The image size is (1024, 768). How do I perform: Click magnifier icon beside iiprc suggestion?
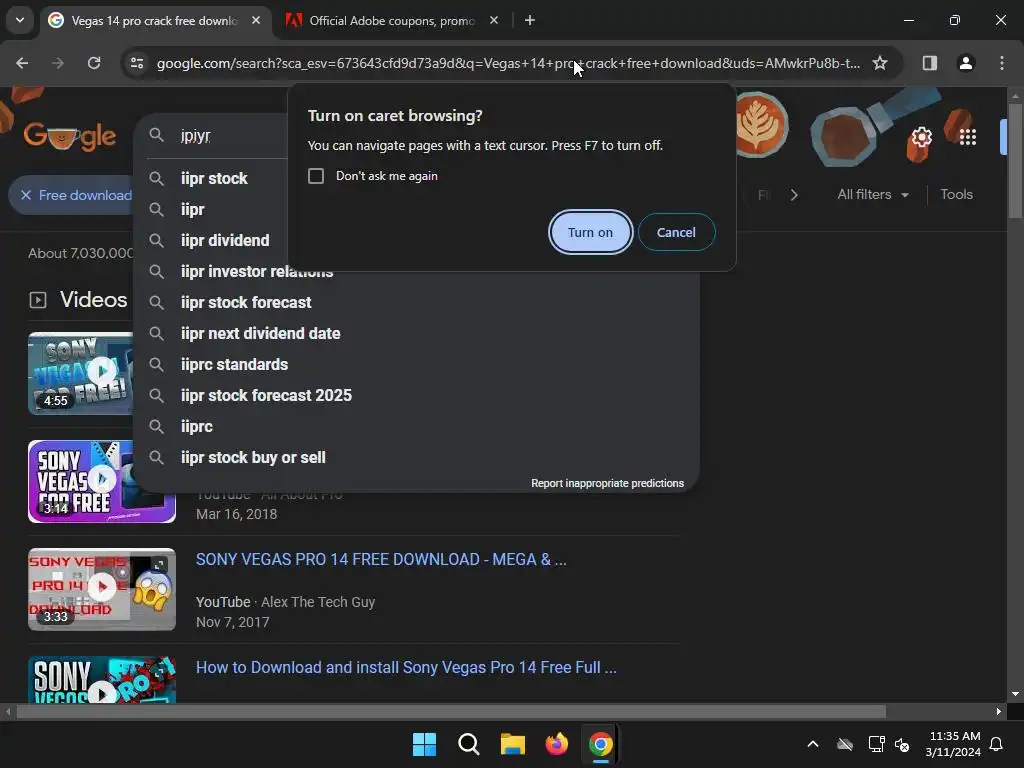tap(156, 426)
